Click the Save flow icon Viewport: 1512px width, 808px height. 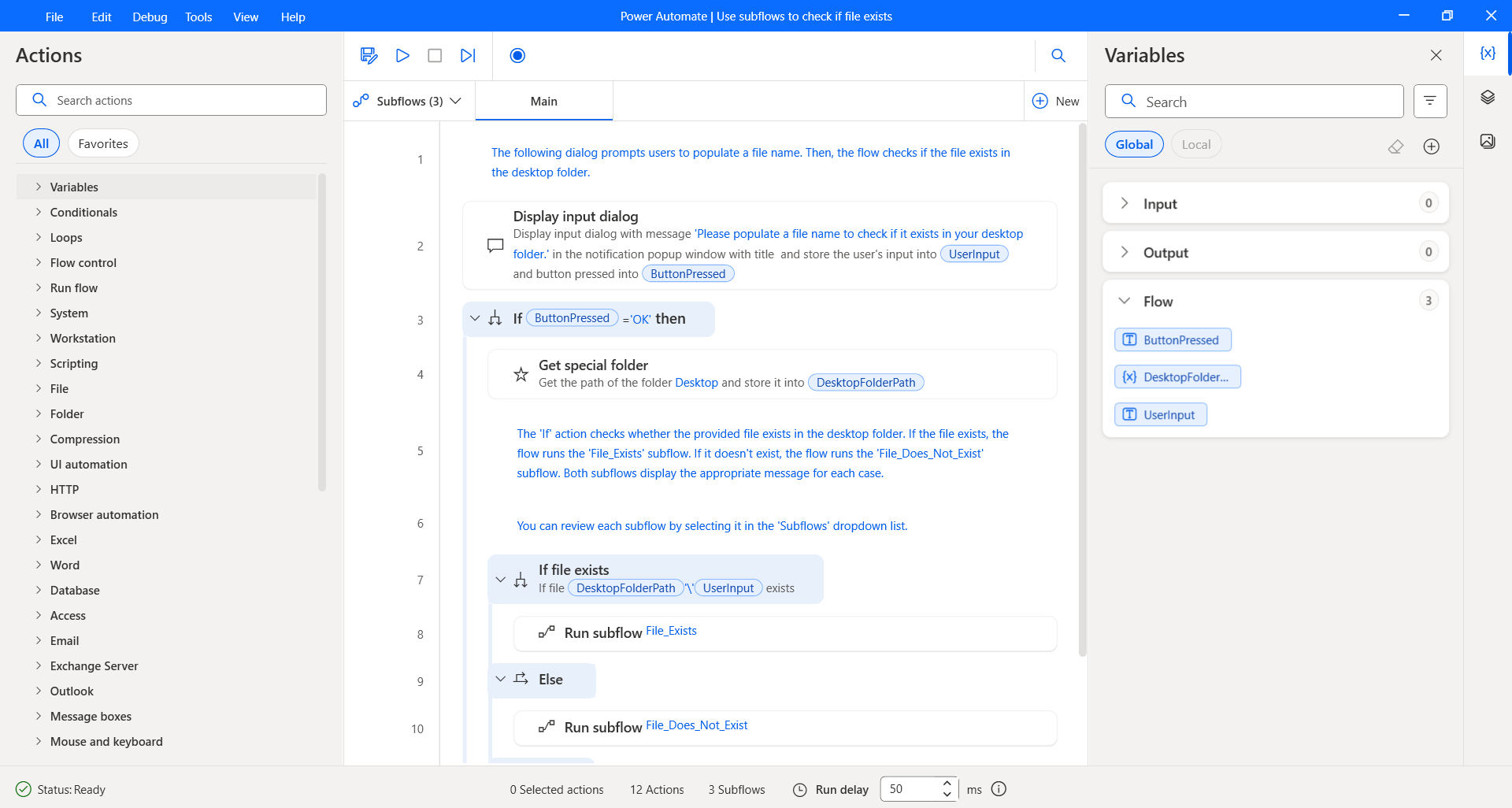369,55
